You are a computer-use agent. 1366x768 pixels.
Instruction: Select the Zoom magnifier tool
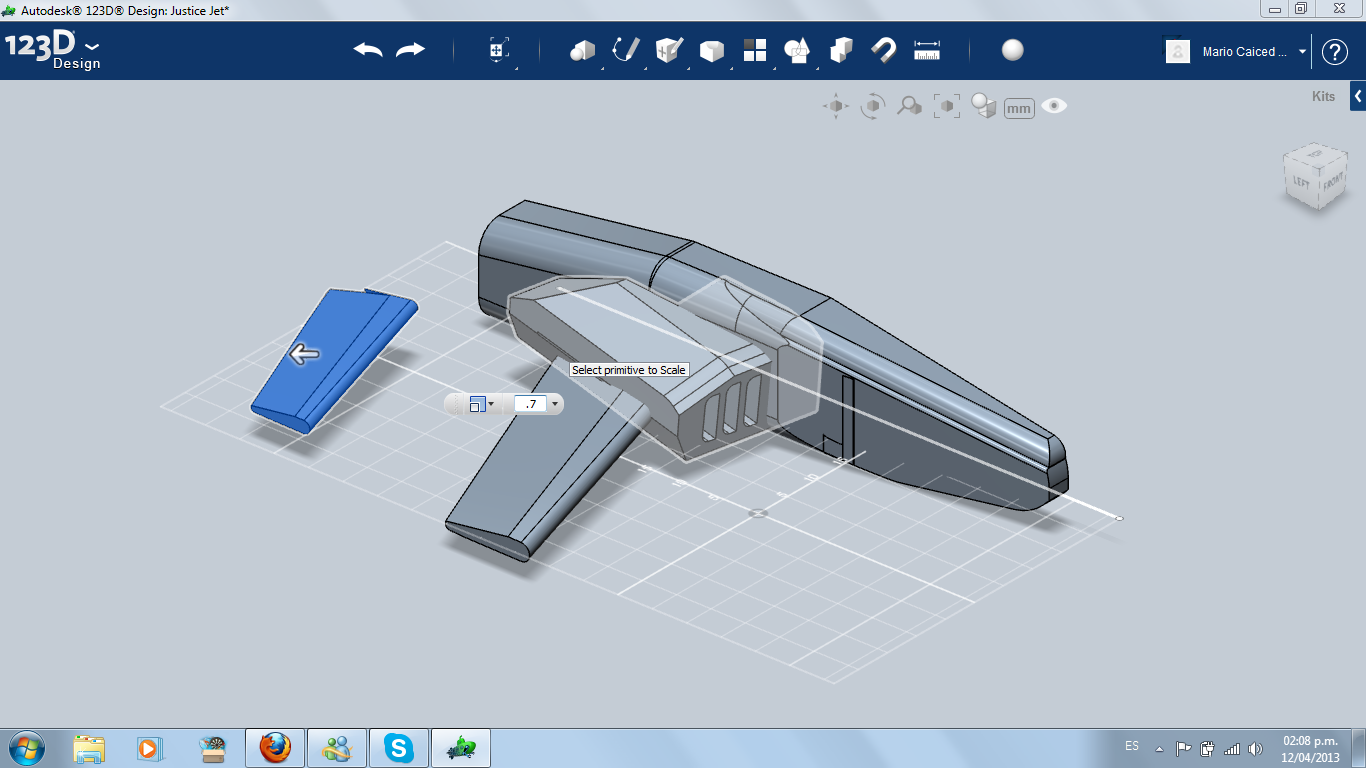909,106
